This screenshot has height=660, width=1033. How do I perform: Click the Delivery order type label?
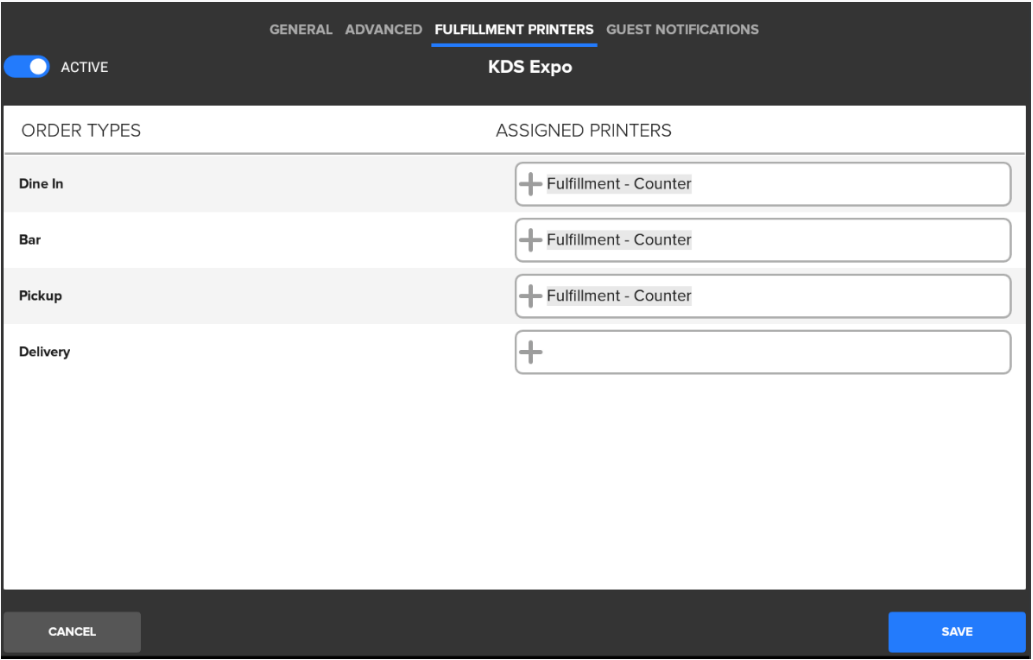pos(44,352)
